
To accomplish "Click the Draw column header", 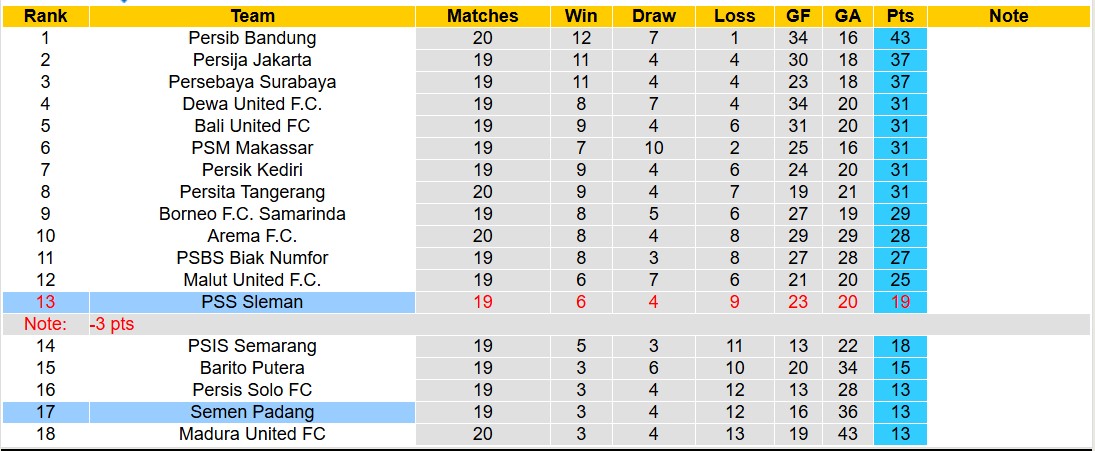I will point(654,16).
